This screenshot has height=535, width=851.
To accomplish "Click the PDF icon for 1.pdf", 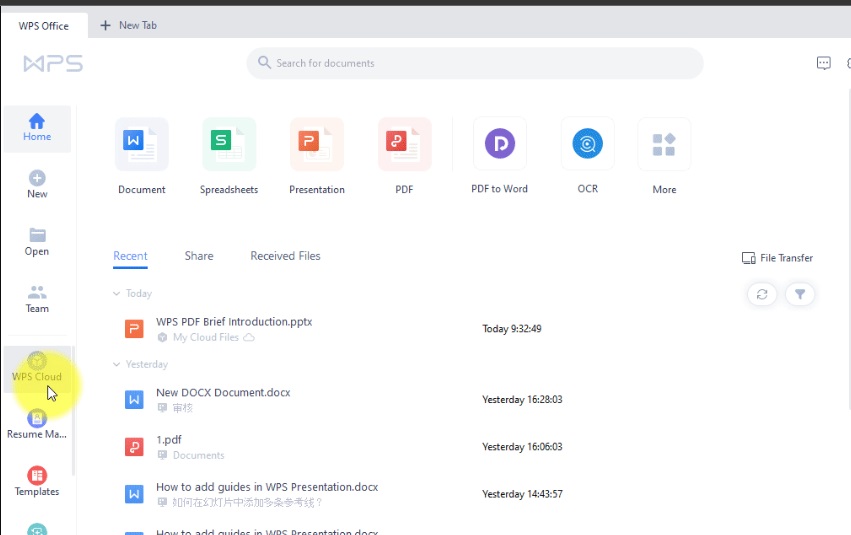I will [134, 447].
